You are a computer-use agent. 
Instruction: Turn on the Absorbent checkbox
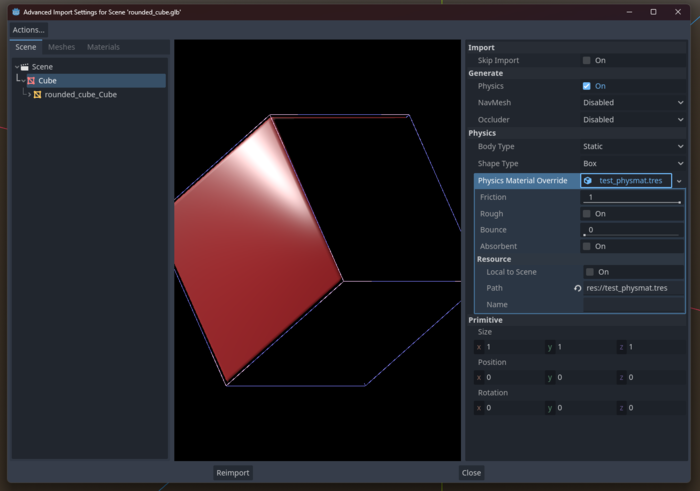587,246
